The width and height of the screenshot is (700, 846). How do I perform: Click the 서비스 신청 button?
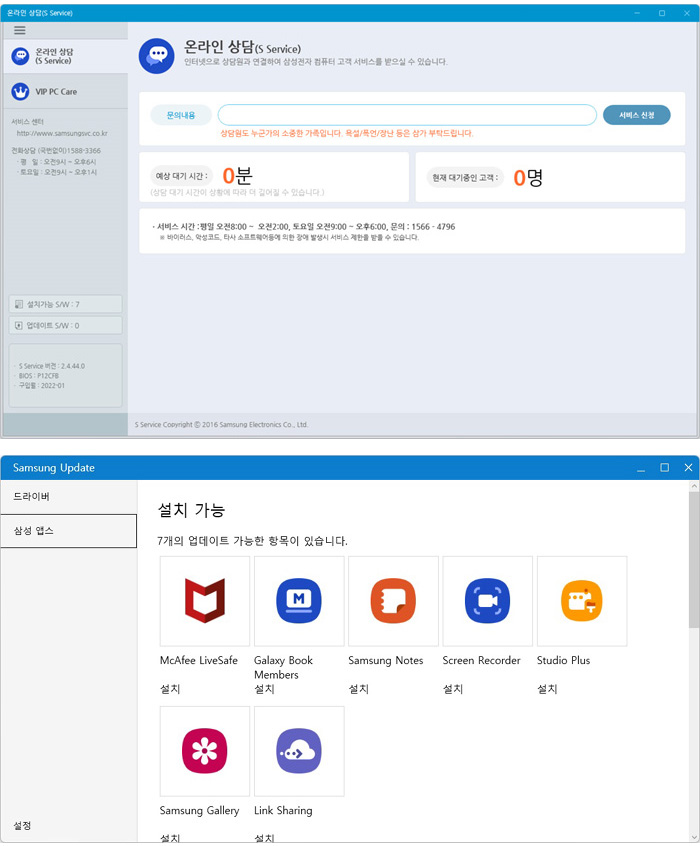point(636,115)
